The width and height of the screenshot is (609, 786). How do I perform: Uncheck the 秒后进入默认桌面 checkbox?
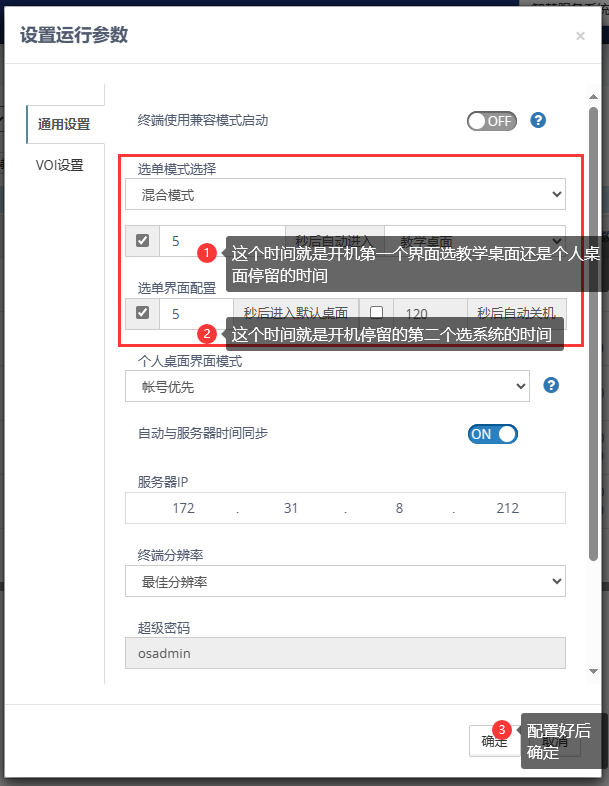[142, 313]
